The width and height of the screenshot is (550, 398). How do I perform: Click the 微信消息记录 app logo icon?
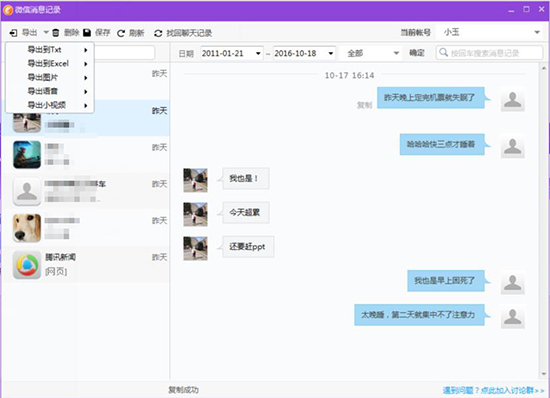[8, 10]
